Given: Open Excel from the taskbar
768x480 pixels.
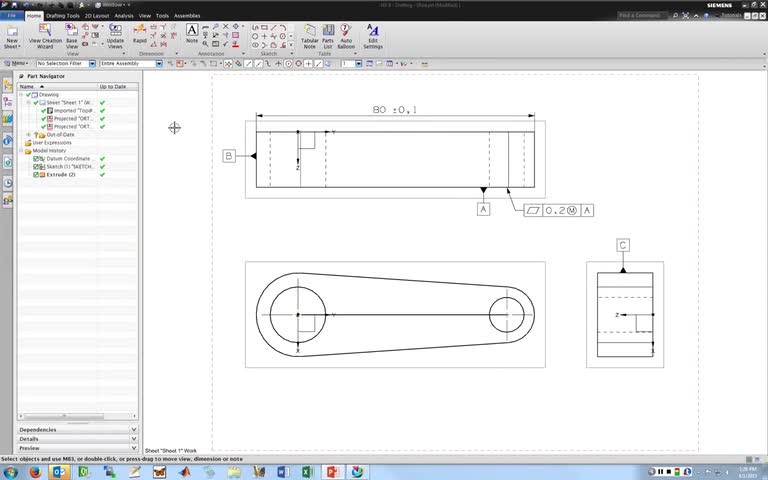Looking at the screenshot, I should click(307, 472).
